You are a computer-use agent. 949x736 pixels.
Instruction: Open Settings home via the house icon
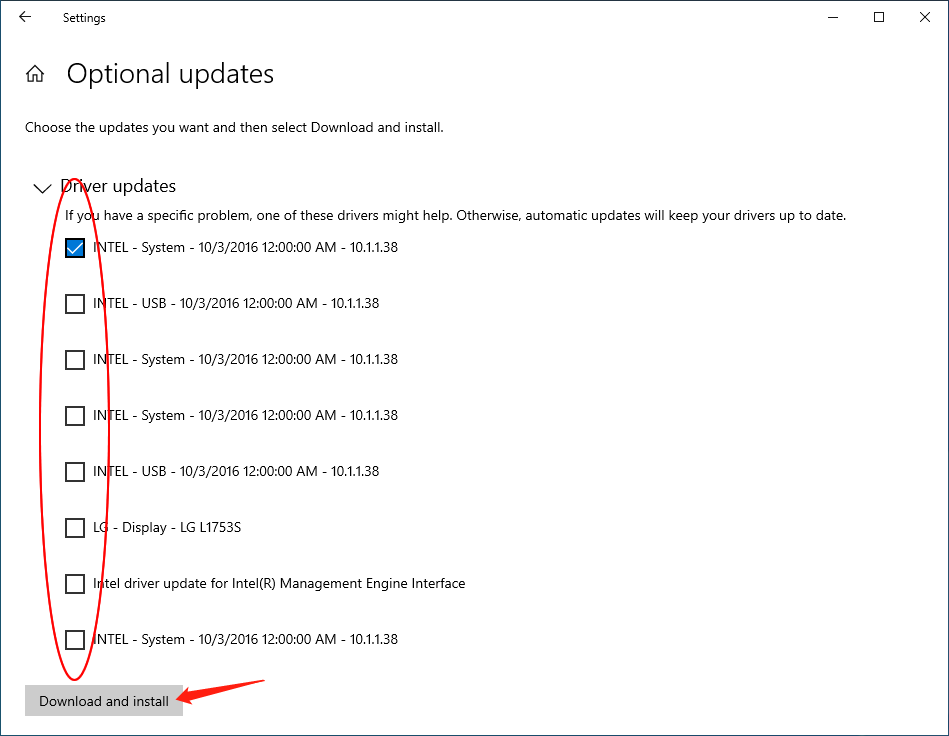(x=35, y=74)
